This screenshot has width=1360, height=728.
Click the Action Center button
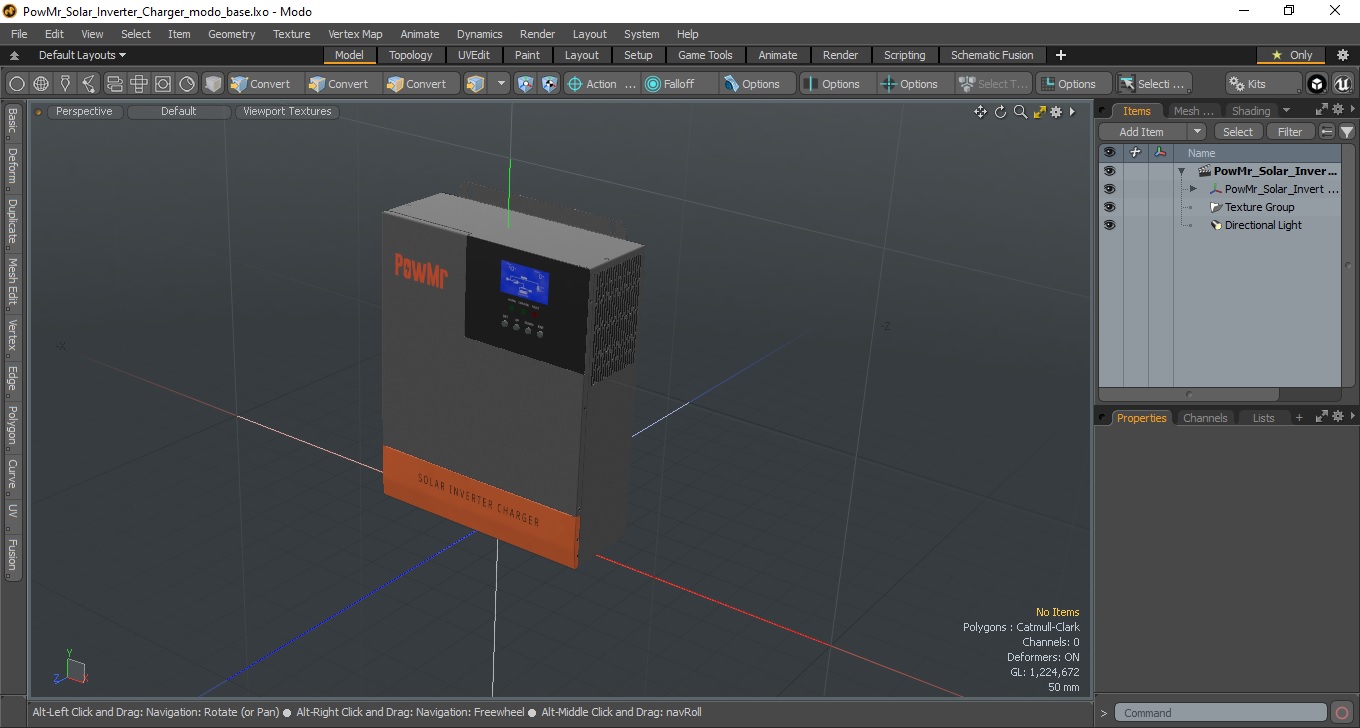coord(601,84)
